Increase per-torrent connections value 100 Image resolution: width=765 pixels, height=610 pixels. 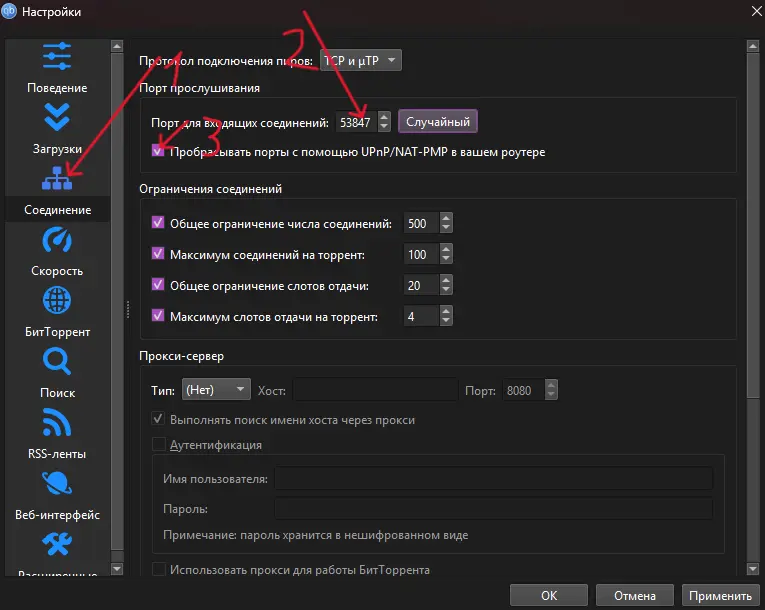pyautogui.click(x=446, y=249)
